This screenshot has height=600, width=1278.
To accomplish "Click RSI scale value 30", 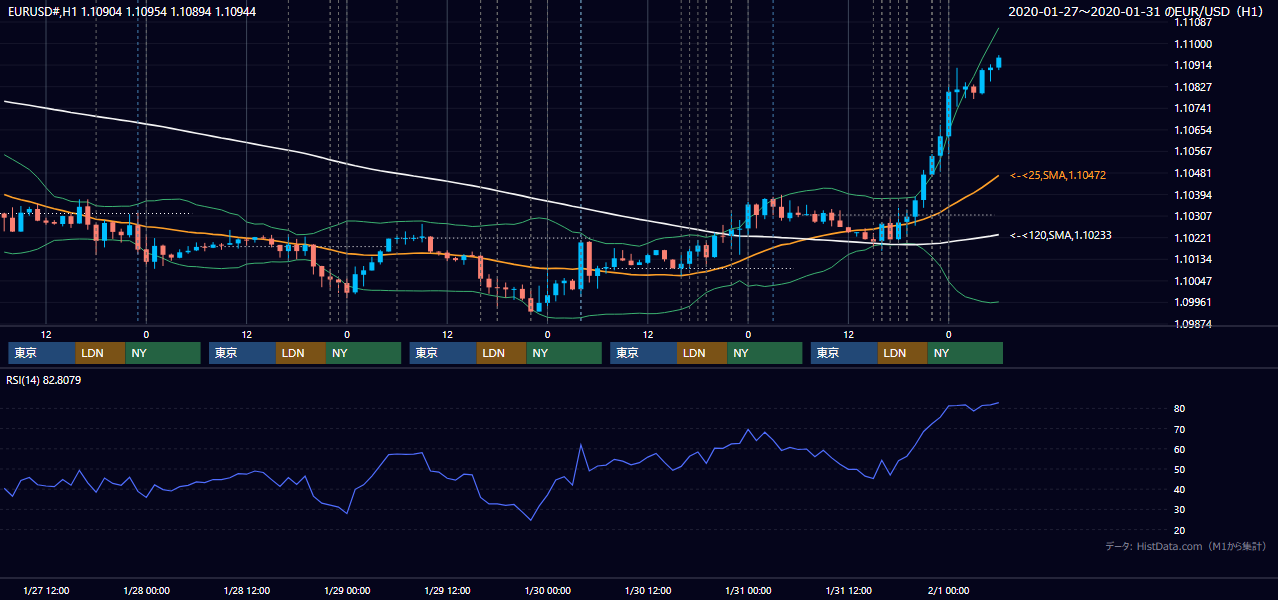I will [x=1180, y=510].
